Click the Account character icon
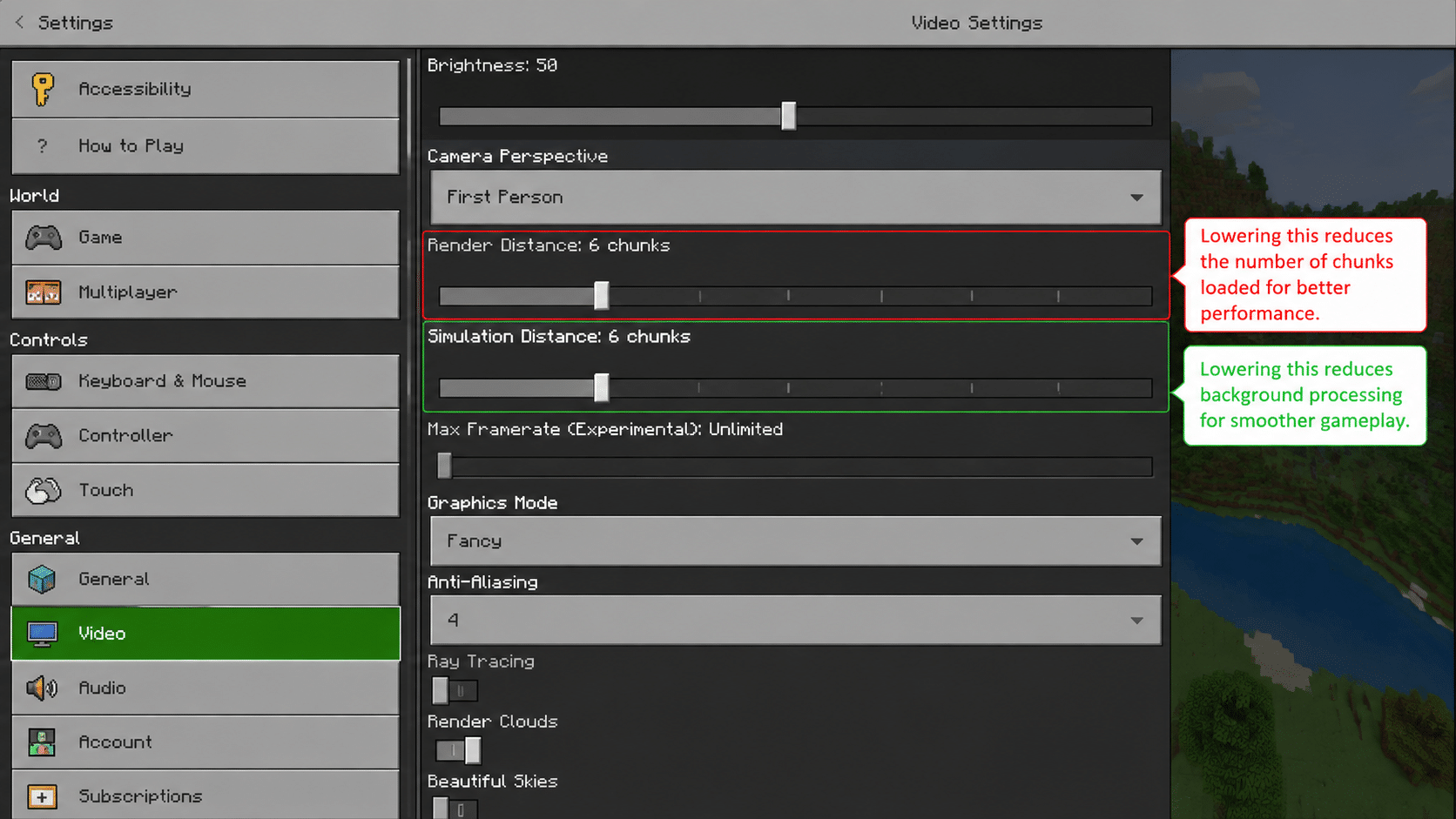Screen dimensions: 1456x819 [x=42, y=742]
